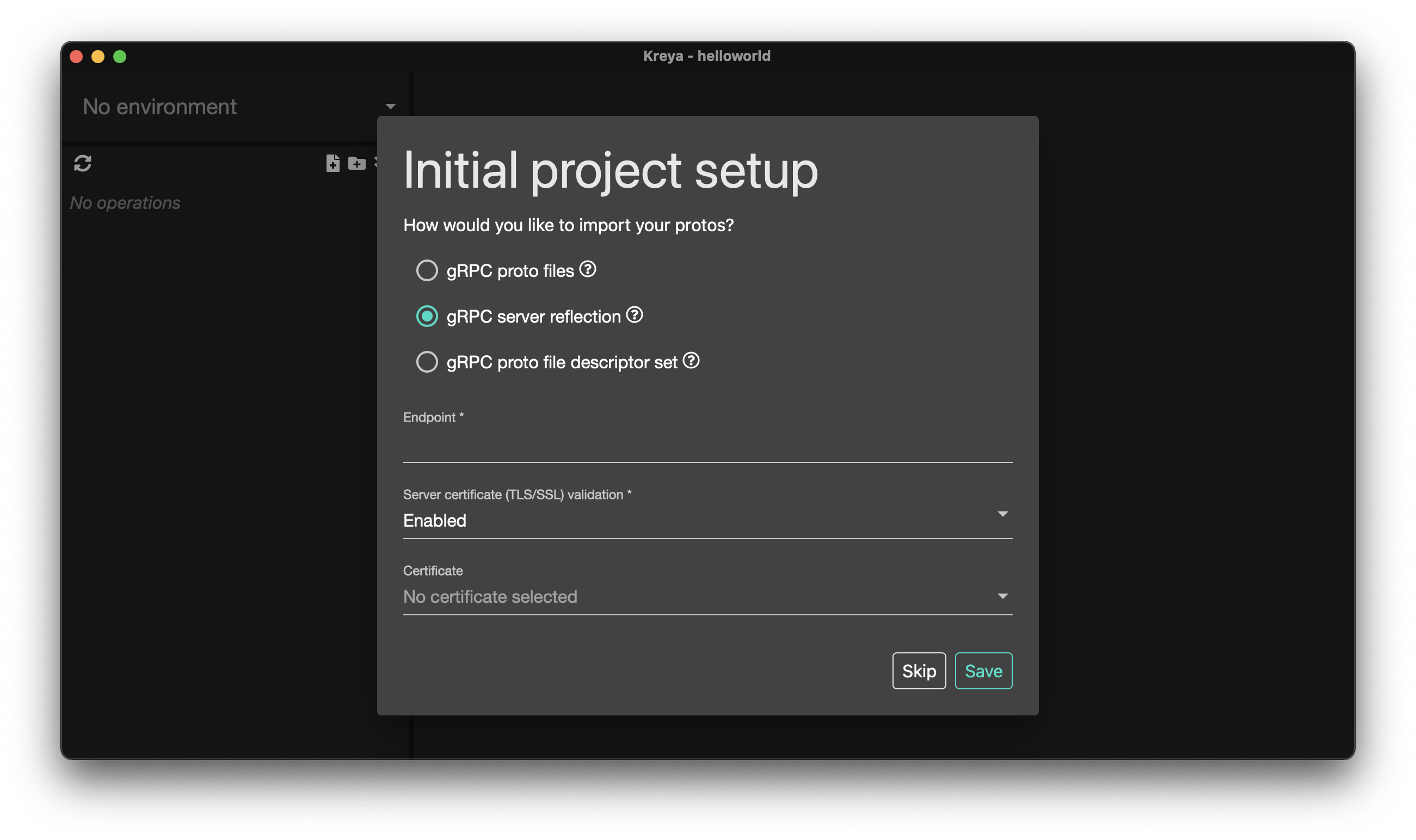Click the Kreya - helloworld window title
1416x840 pixels.
(x=706, y=56)
